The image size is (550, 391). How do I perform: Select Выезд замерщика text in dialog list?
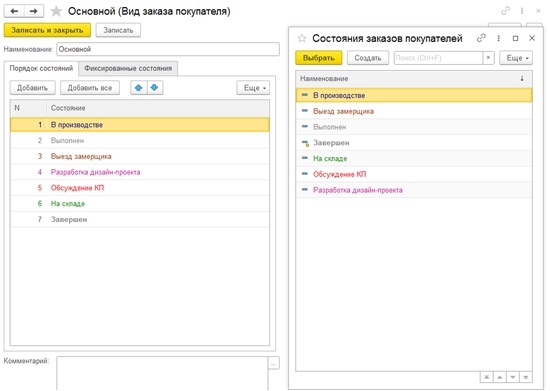pyautogui.click(x=343, y=111)
